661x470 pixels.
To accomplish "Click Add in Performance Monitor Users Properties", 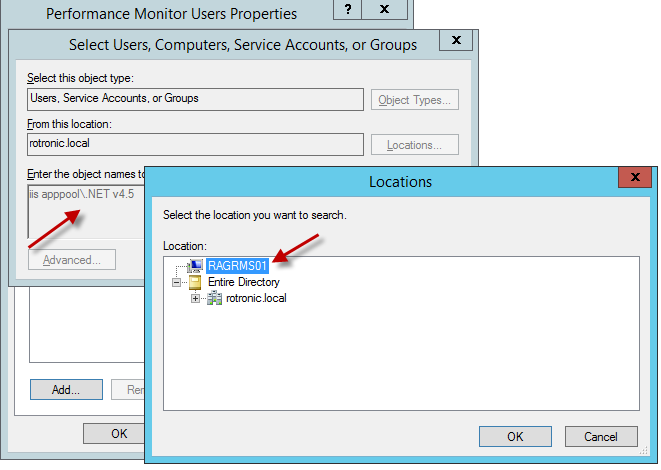I will [x=66, y=389].
